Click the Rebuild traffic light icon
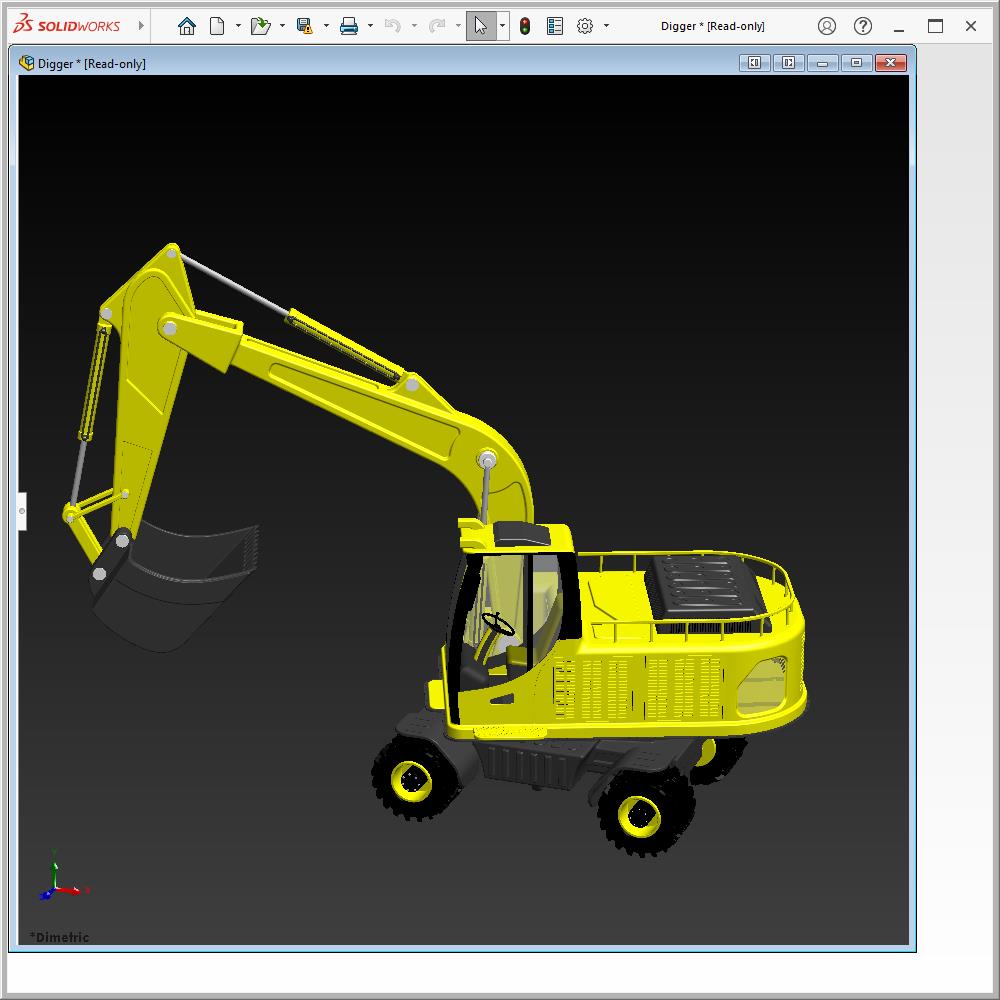This screenshot has width=1000, height=1000. coord(525,26)
